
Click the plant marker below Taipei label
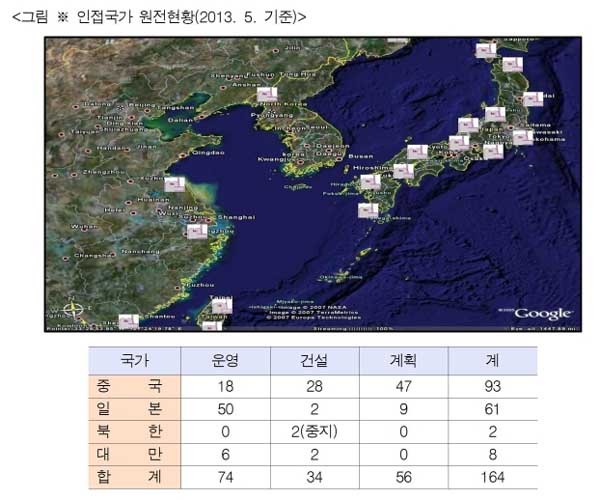tap(222, 306)
